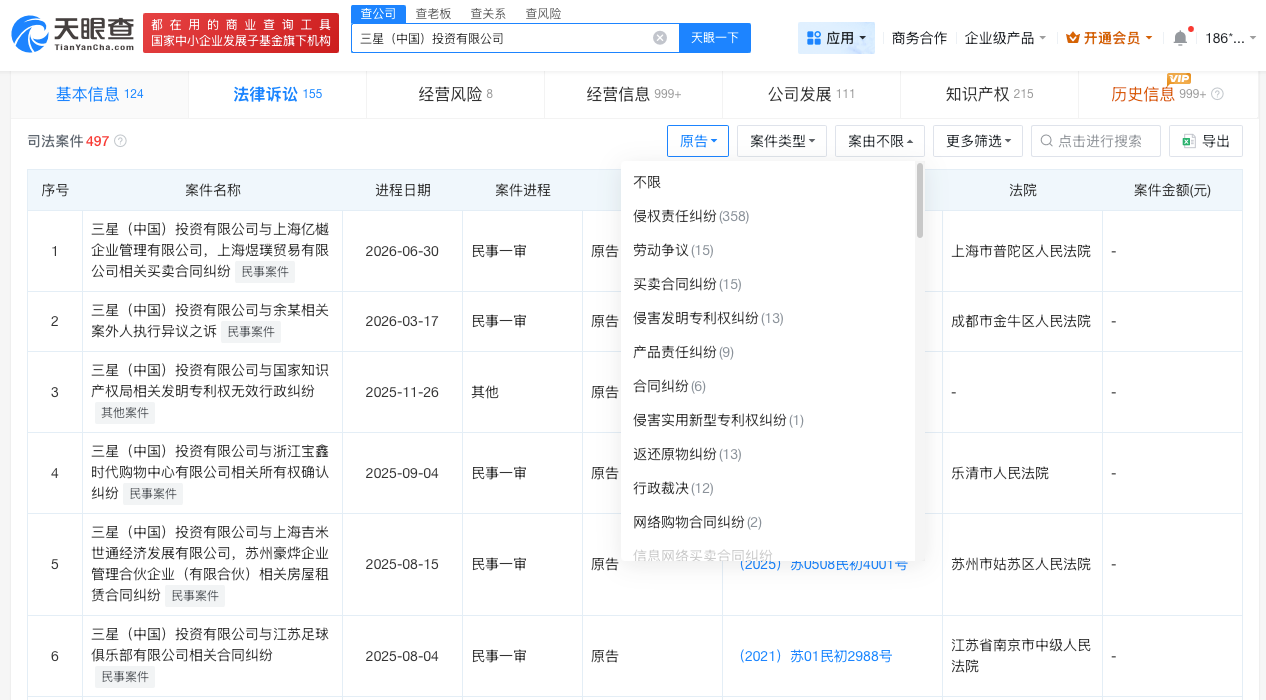Click the 天眼一下 search button
The height and width of the screenshot is (700, 1266).
tap(715, 38)
